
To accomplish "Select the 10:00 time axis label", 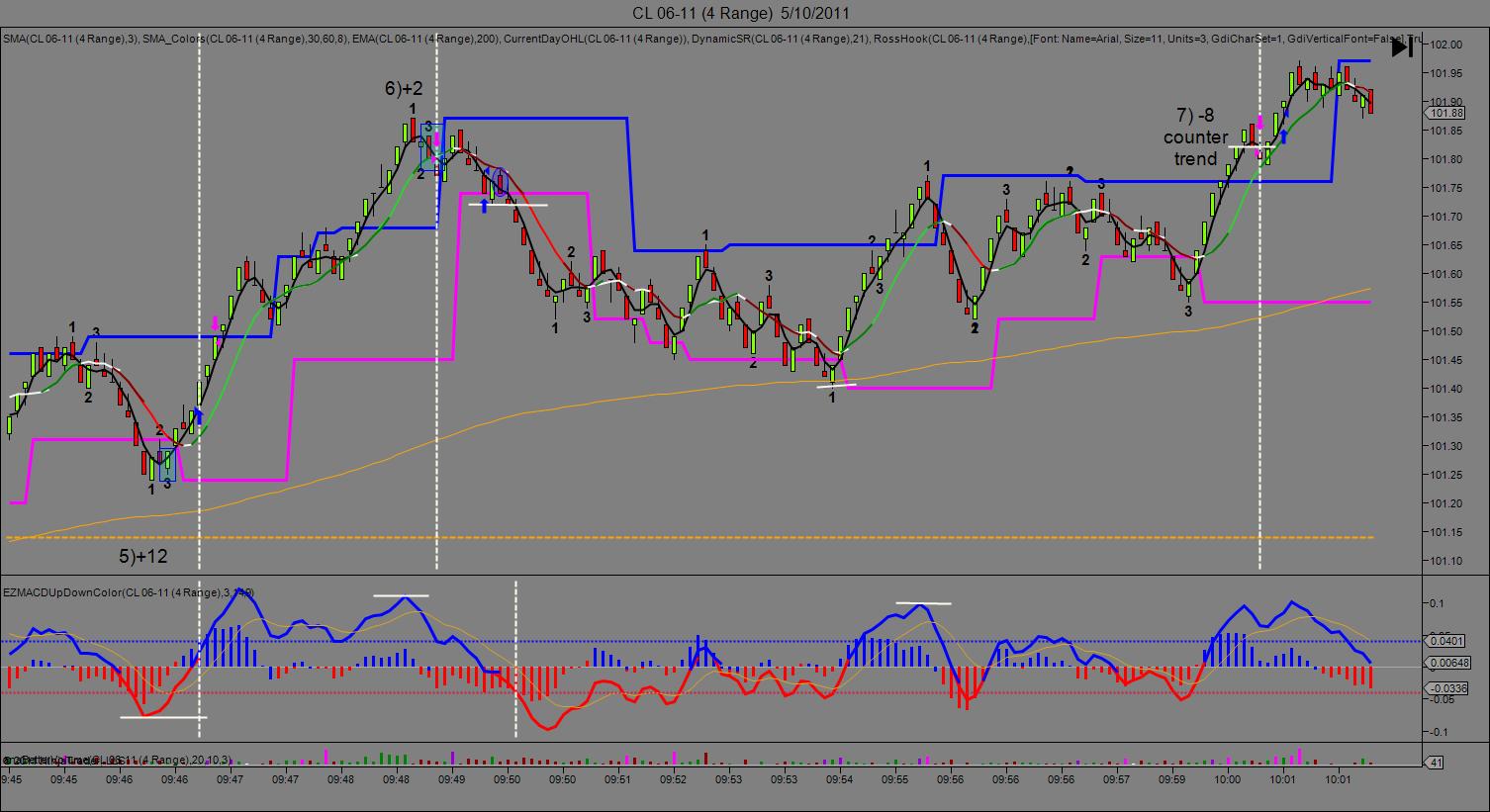I will click(x=1228, y=779).
